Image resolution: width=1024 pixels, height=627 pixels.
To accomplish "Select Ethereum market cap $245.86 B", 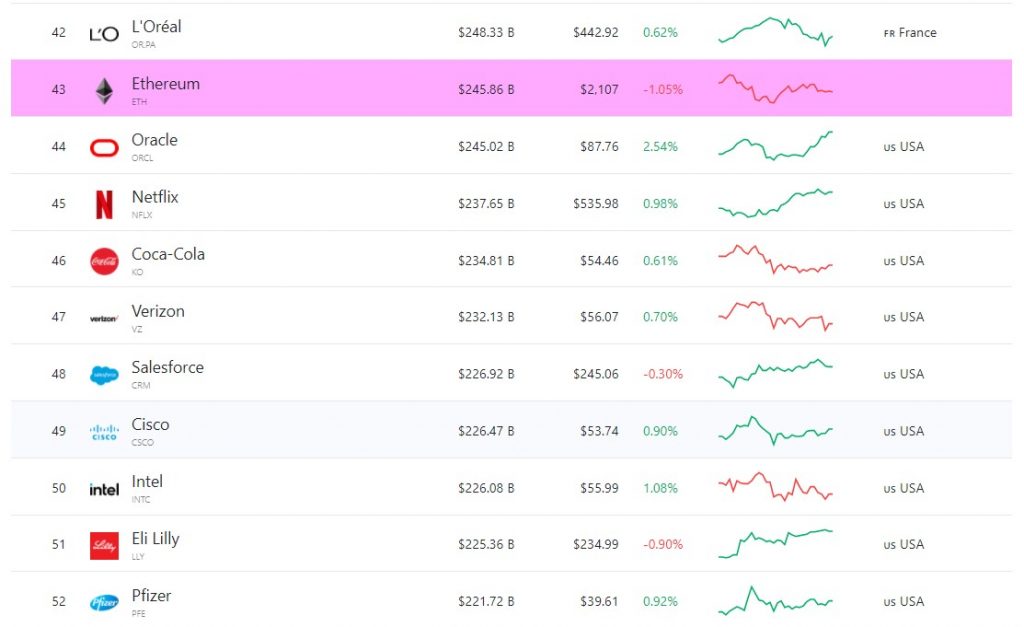I will [486, 89].
